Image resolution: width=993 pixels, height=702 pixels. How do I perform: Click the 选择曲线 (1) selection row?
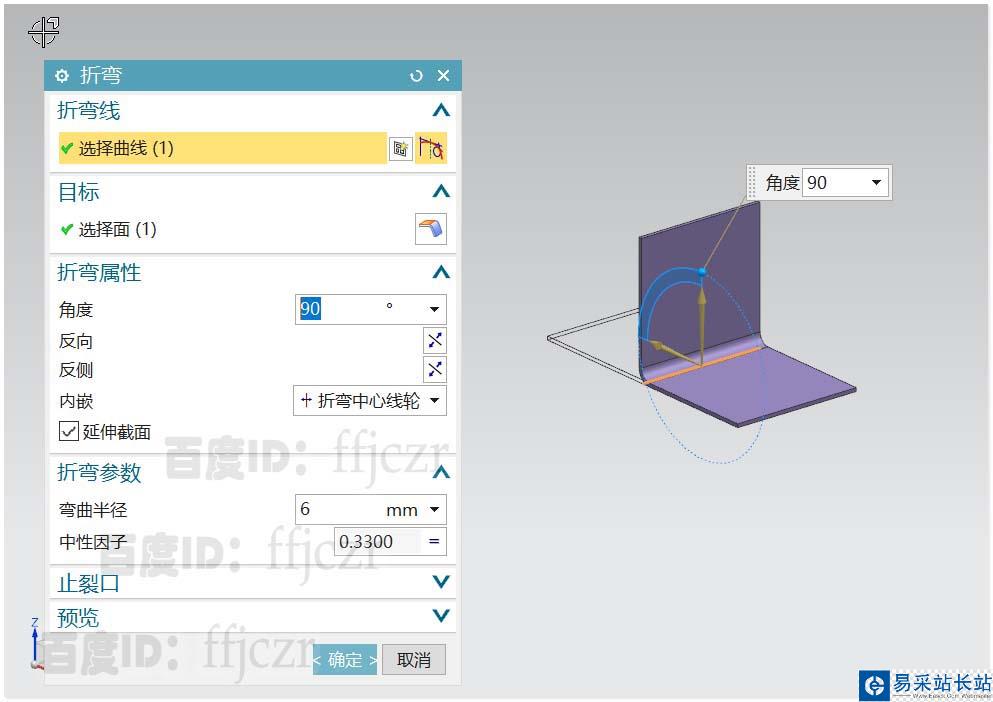[222, 148]
